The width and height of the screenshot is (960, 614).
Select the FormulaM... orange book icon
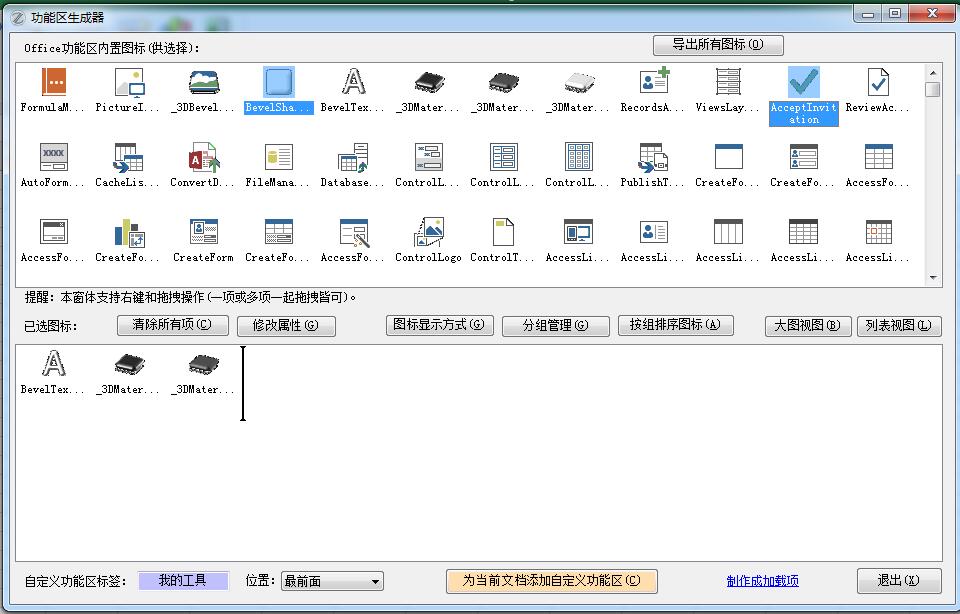pyautogui.click(x=53, y=83)
